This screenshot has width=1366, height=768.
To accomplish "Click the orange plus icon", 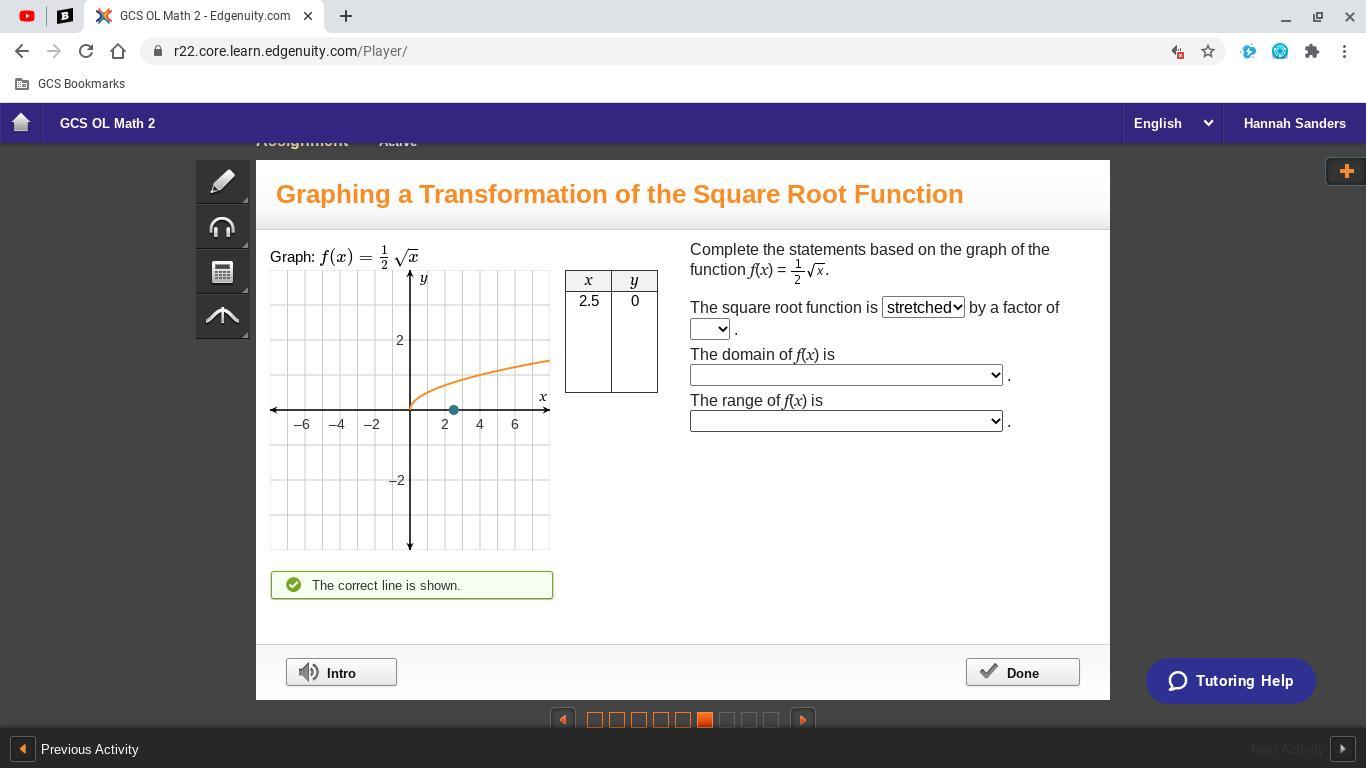I will pos(1346,171).
